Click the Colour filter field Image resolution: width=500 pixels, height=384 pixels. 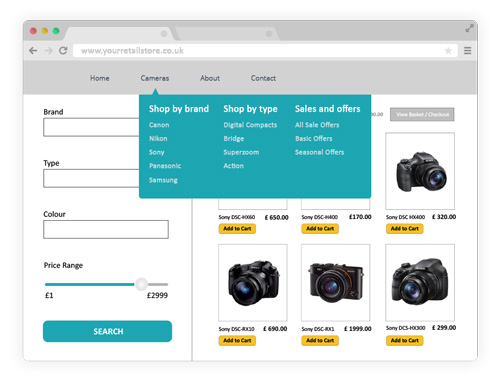pos(106,229)
